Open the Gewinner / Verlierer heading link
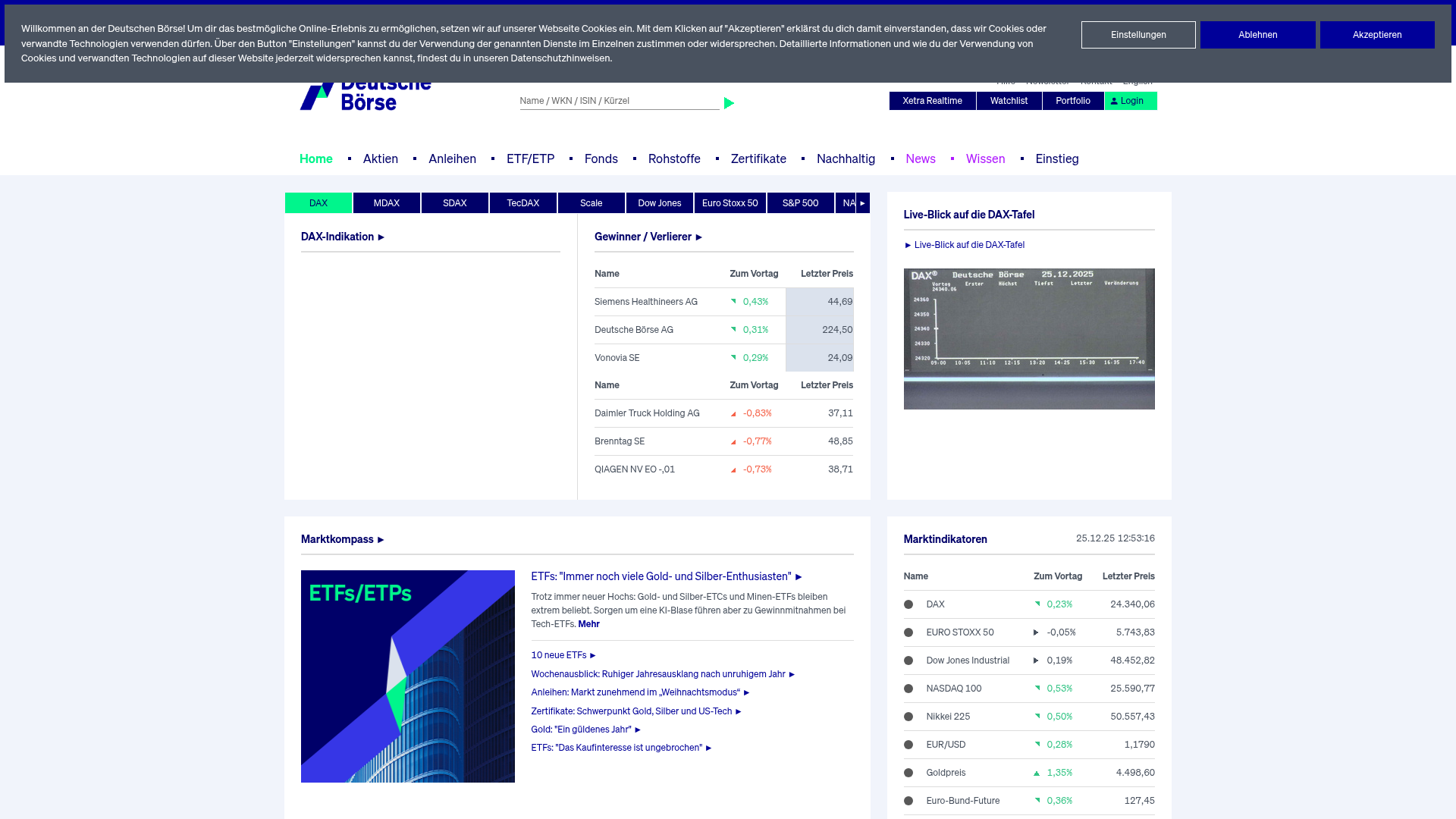The height and width of the screenshot is (819, 1456). 648,237
